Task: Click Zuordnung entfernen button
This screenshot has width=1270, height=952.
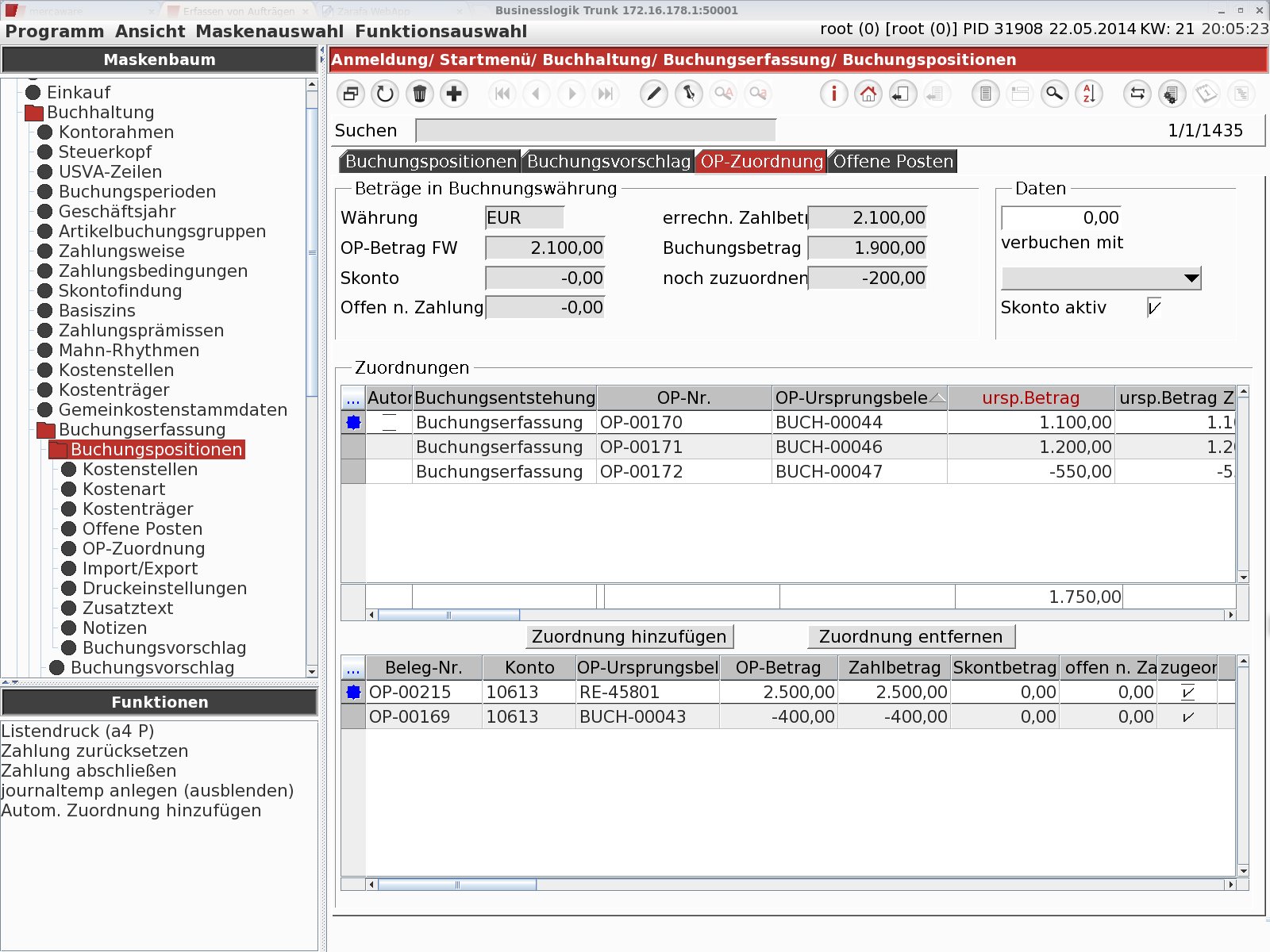Action: 911,637
